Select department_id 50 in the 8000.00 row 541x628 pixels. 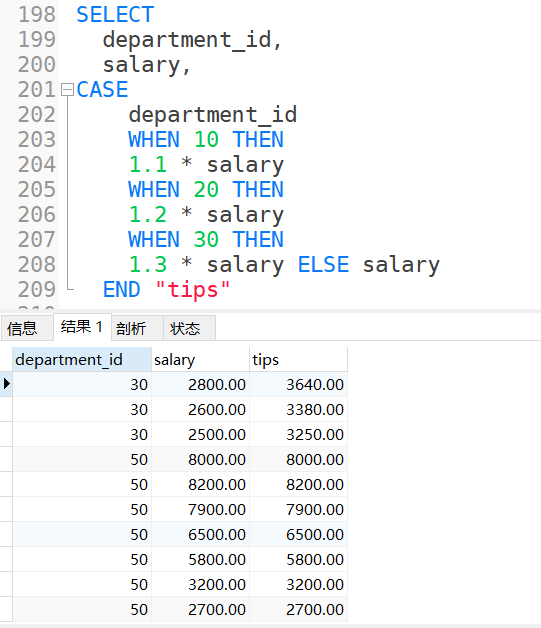pyautogui.click(x=82, y=459)
